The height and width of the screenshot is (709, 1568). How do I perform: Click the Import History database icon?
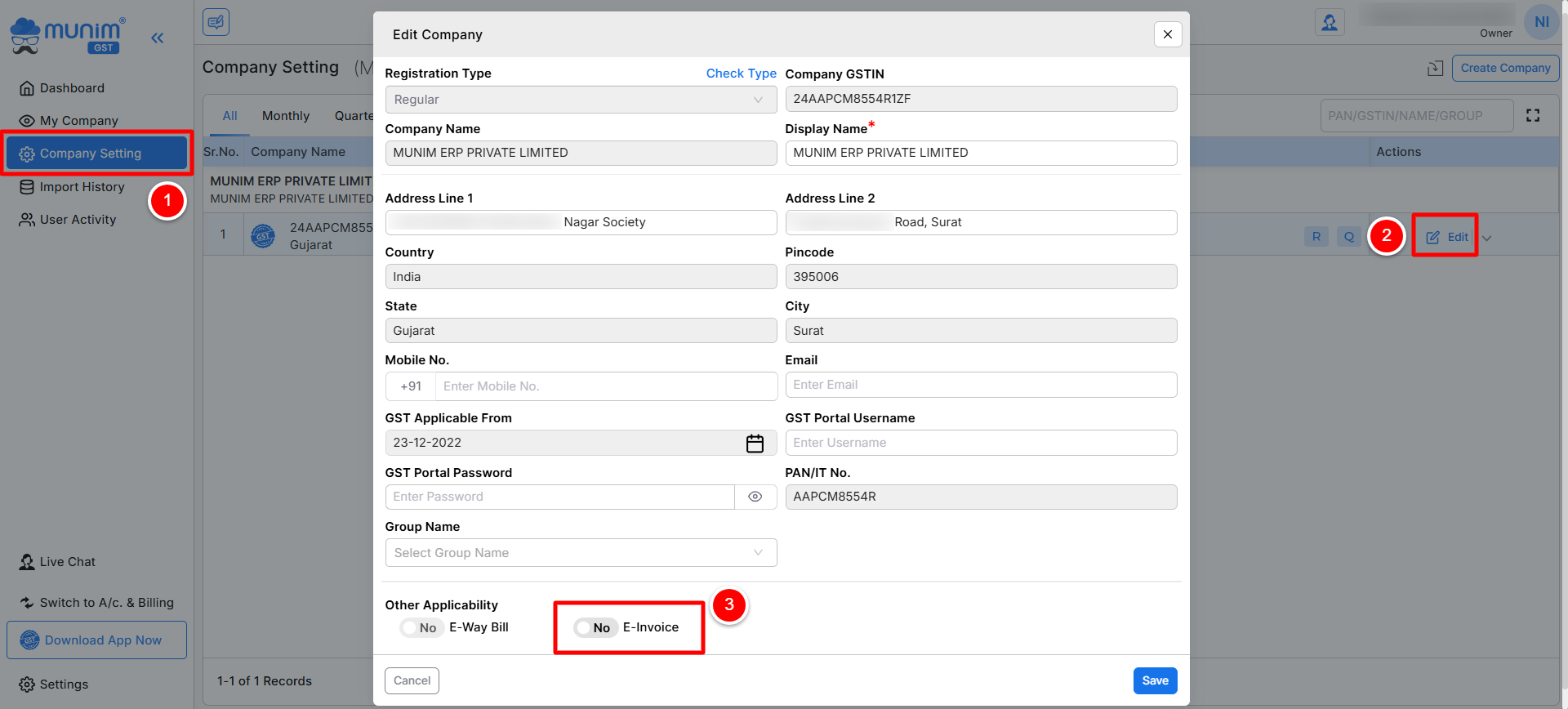[x=27, y=187]
